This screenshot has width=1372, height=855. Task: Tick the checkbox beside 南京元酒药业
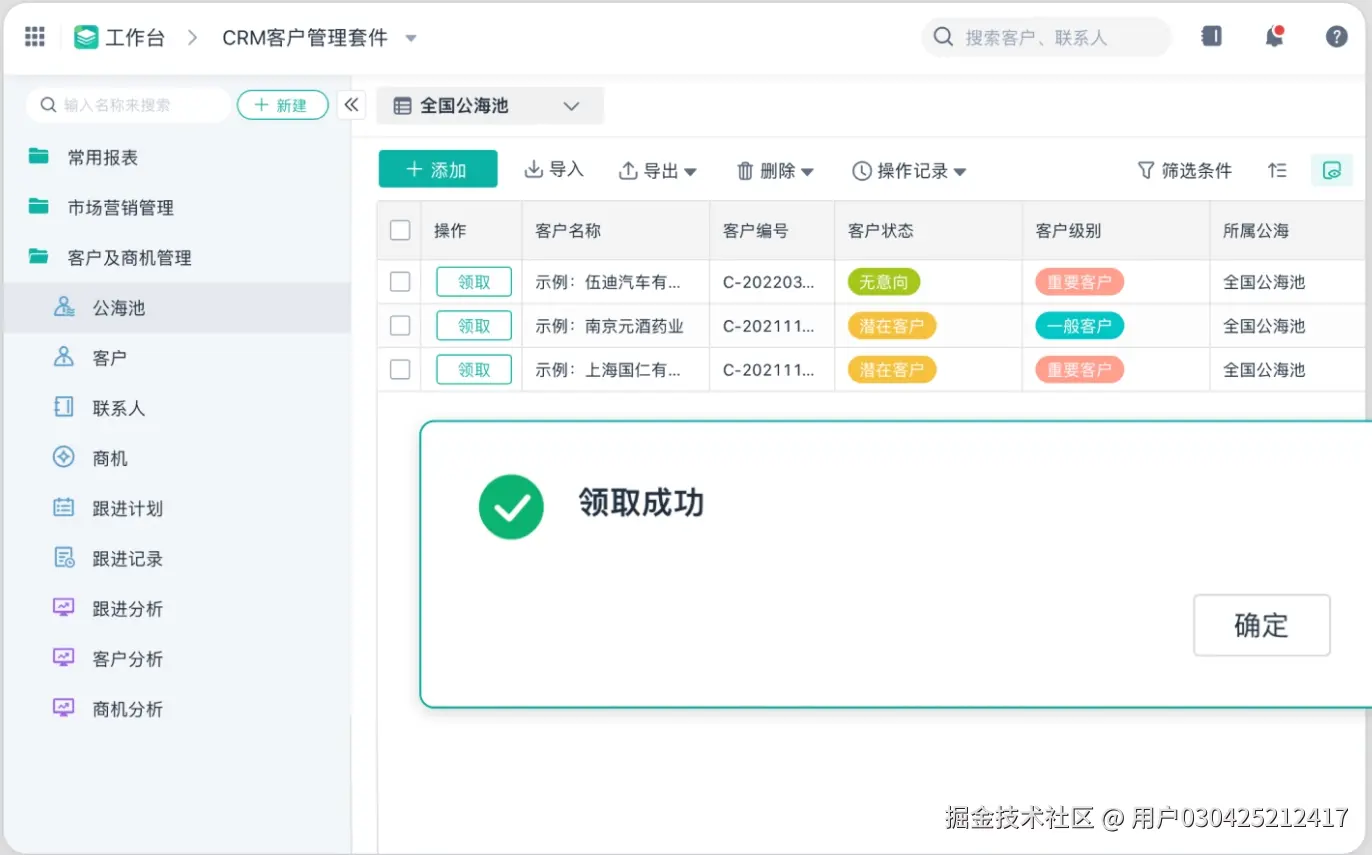(x=399, y=325)
